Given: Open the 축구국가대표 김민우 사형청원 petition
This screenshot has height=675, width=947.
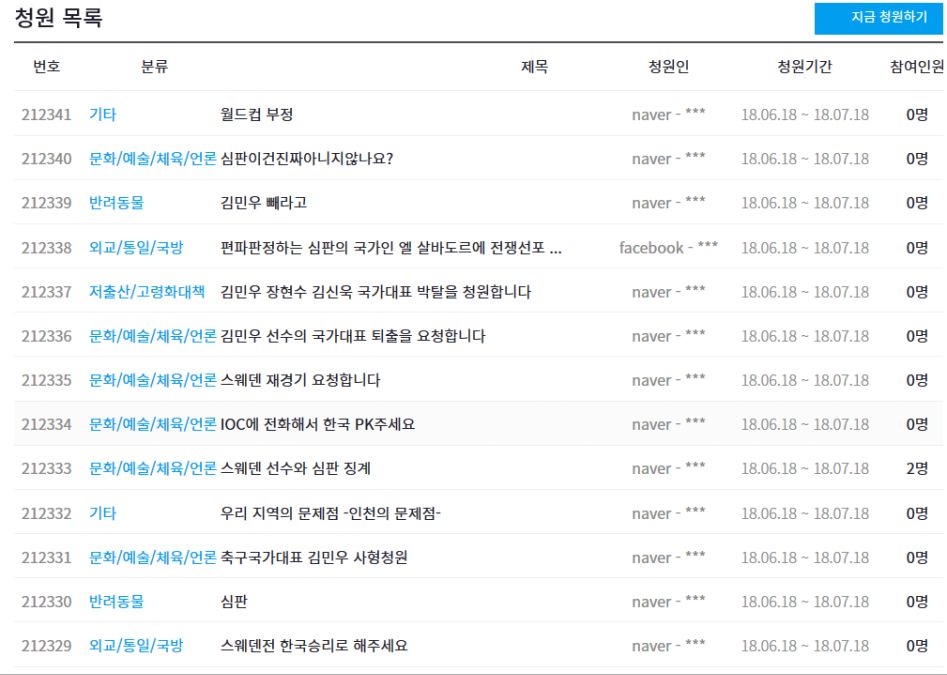Looking at the screenshot, I should 313,557.
